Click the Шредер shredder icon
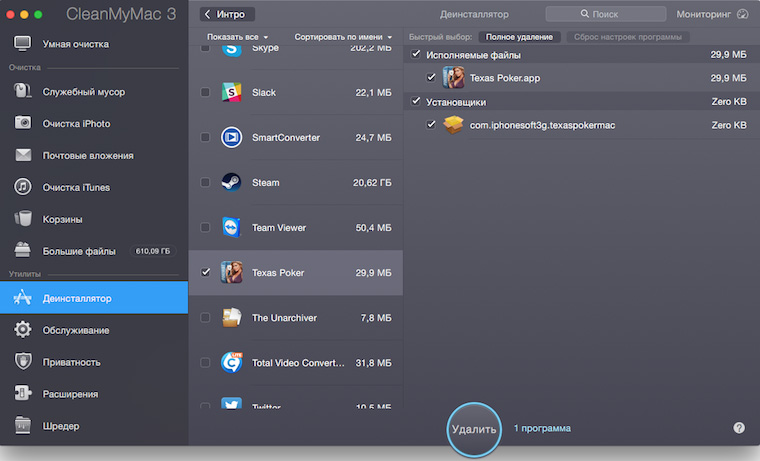Viewport: 760px width, 461px height. [x=23, y=426]
